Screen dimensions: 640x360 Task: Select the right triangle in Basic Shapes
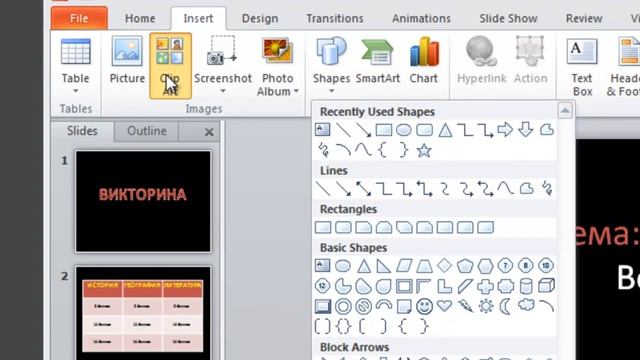point(383,266)
